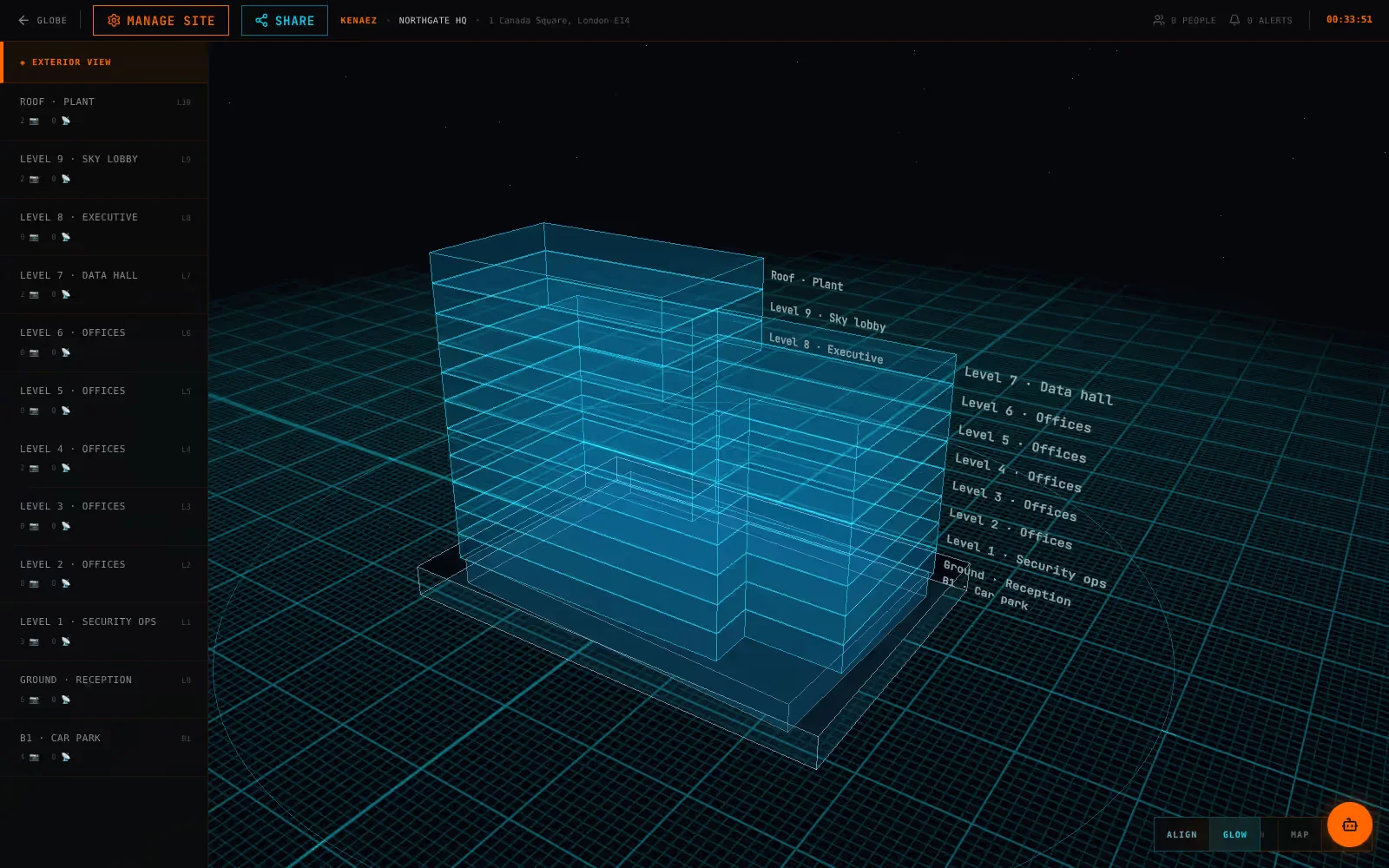This screenshot has width=1389, height=868.
Task: Click the L10 tag on Roof row
Action: [x=183, y=102]
